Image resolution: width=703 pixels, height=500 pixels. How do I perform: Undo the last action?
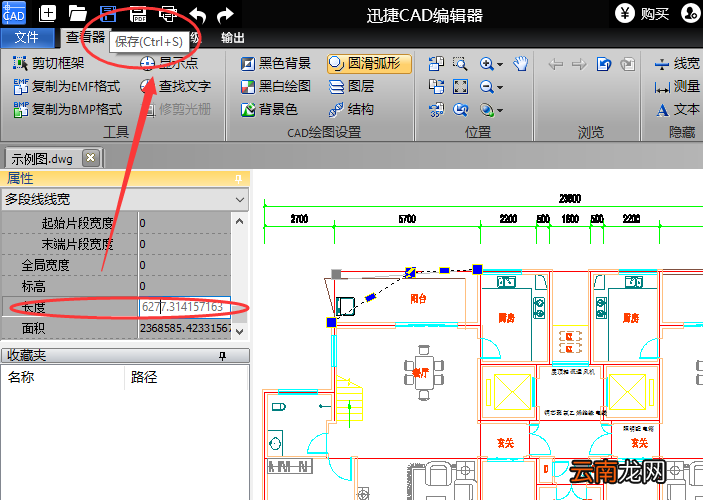tap(198, 15)
